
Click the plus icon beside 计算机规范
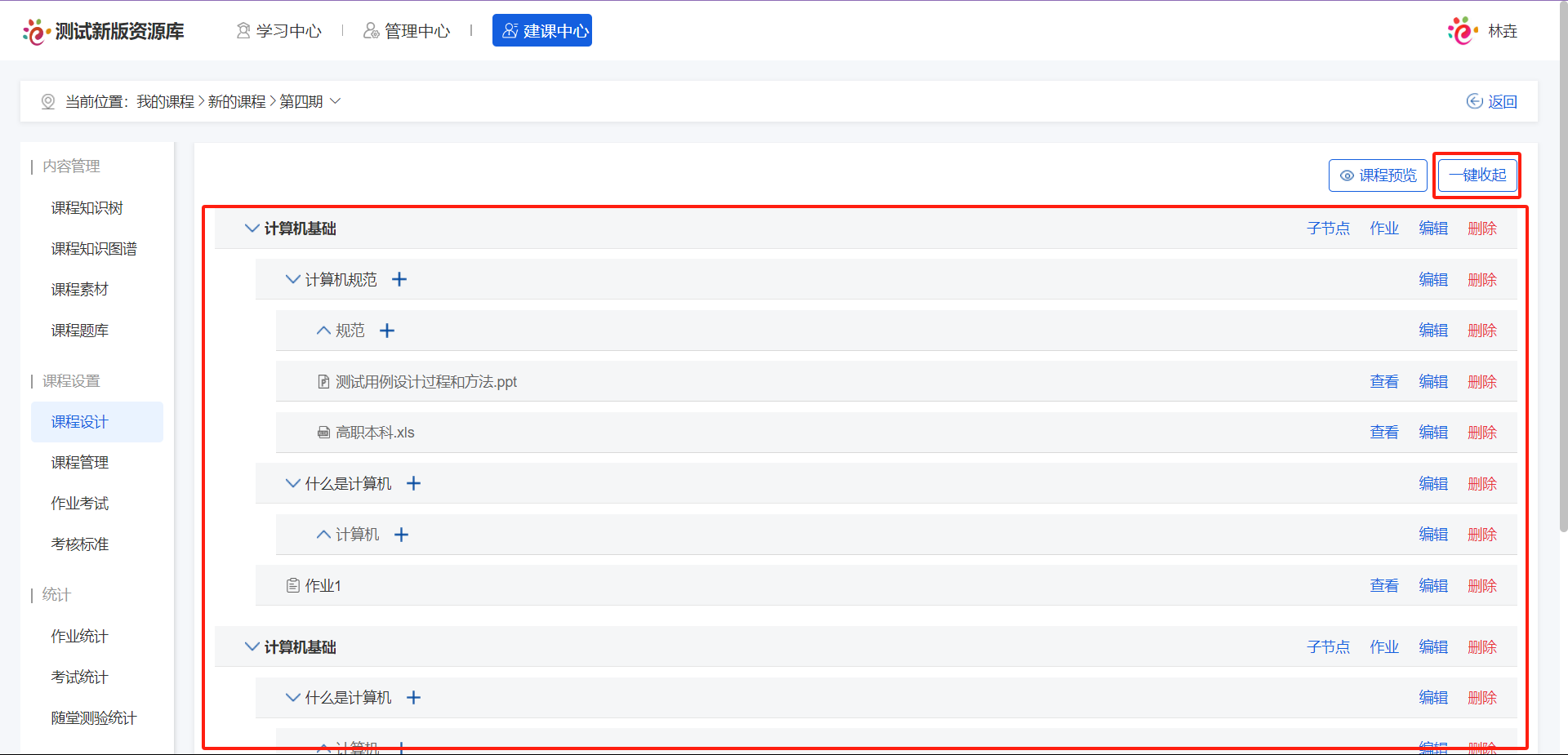point(399,280)
